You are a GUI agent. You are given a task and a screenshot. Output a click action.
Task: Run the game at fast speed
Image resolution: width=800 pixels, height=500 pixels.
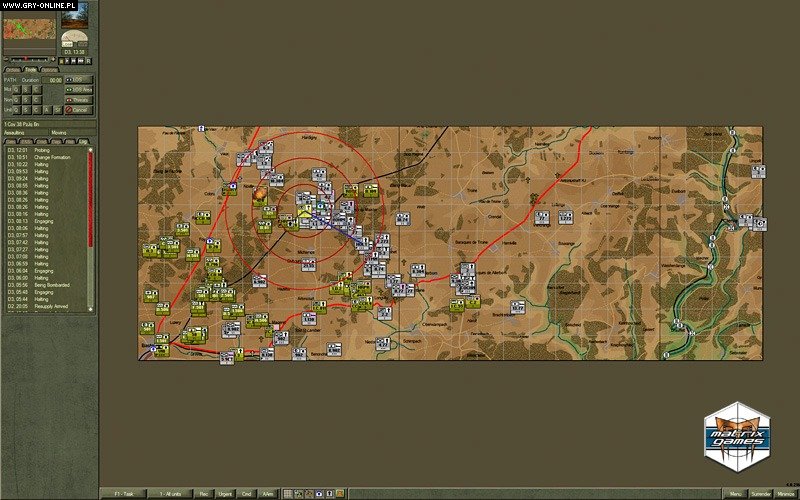(x=73, y=61)
